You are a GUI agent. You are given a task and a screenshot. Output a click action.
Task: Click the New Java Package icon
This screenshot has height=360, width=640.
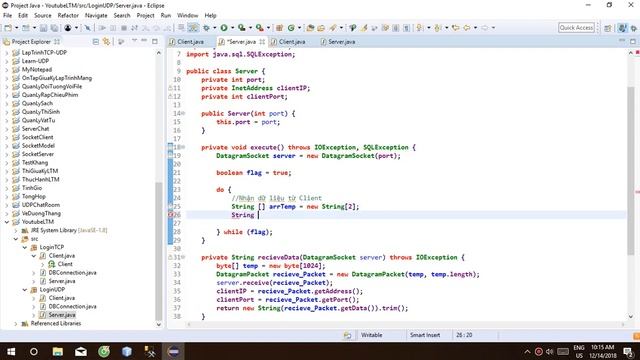click(280, 28)
